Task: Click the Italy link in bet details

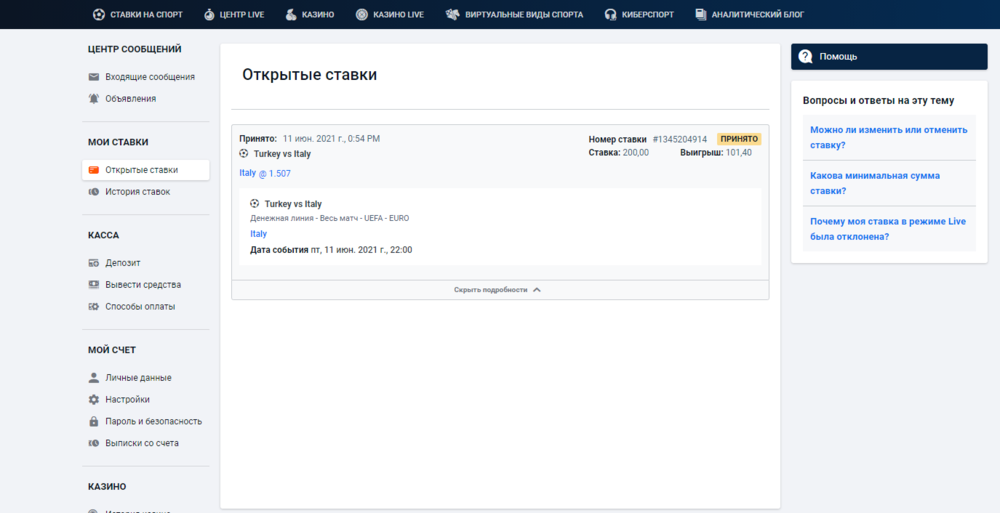Action: click(258, 234)
